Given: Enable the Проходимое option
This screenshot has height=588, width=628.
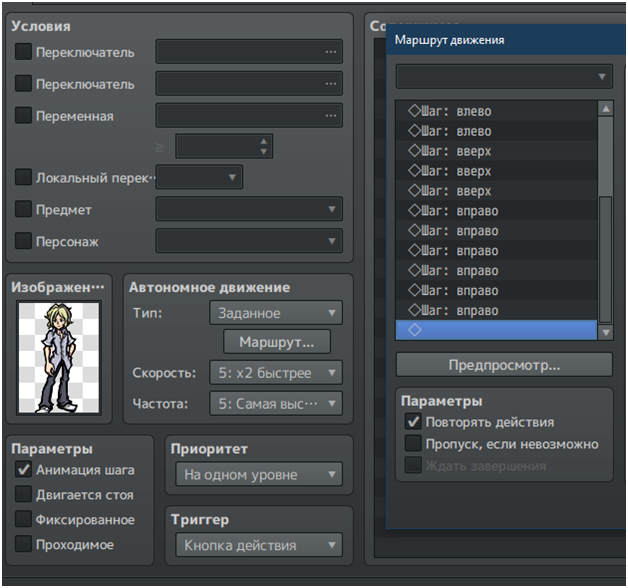Looking at the screenshot, I should [x=23, y=545].
